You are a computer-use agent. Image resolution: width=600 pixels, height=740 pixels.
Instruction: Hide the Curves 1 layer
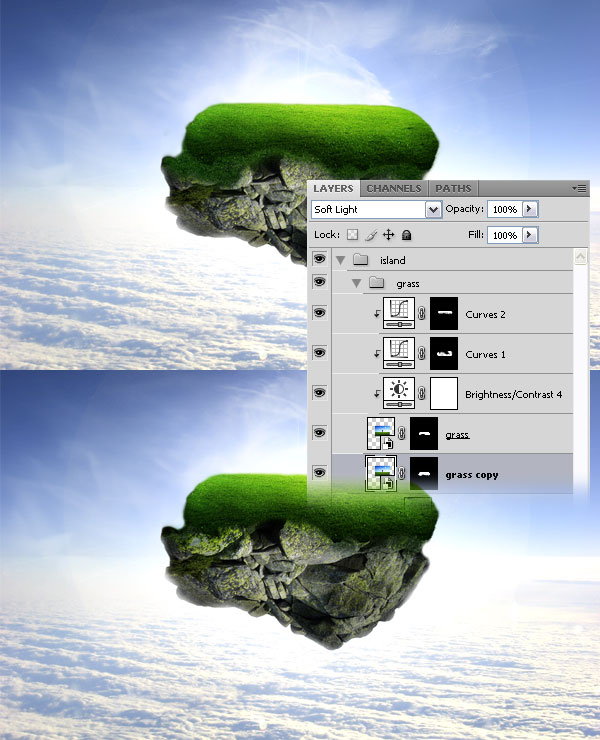point(320,353)
